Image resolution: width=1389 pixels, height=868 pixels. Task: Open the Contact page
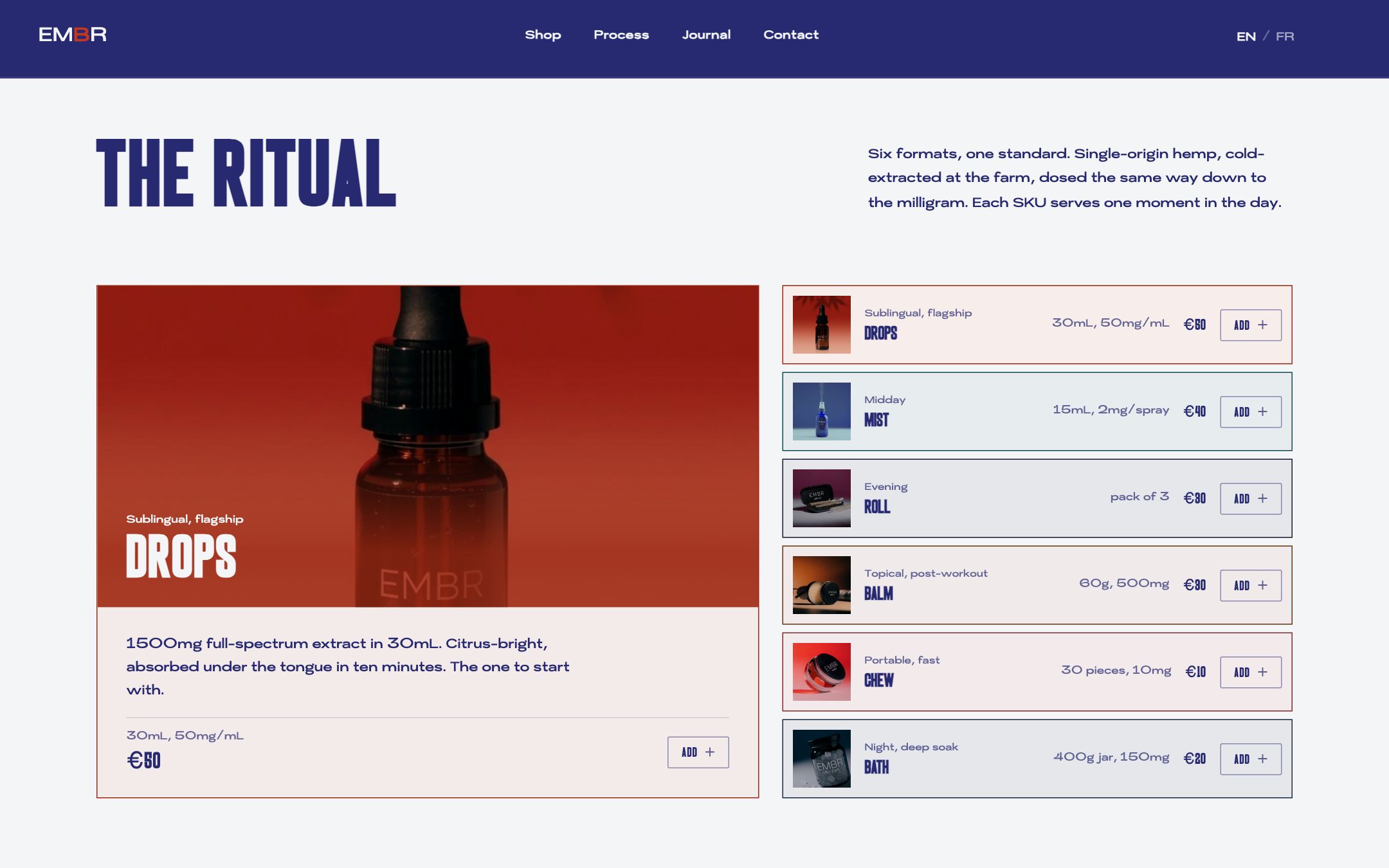791,35
